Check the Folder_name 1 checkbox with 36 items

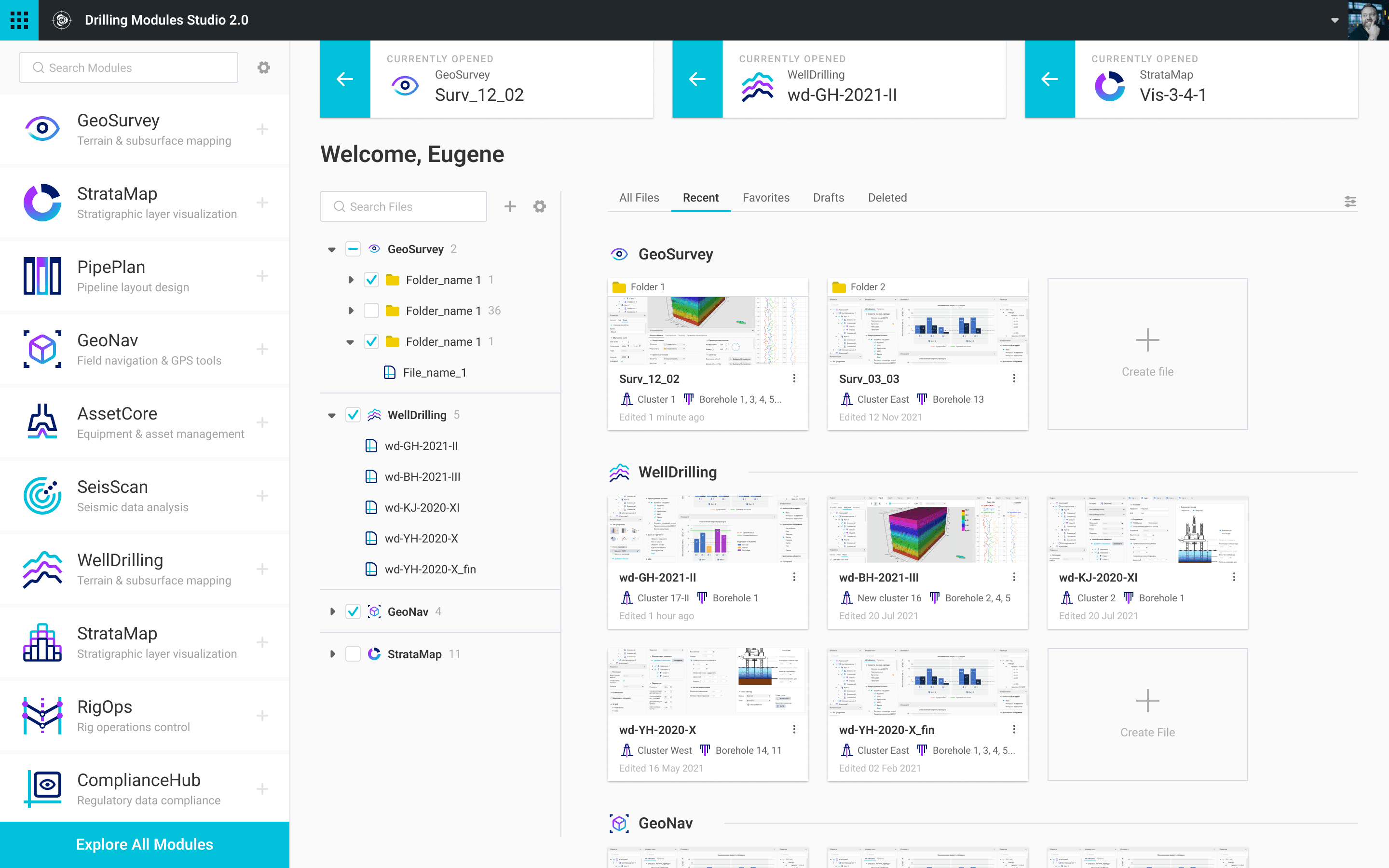pos(371,311)
